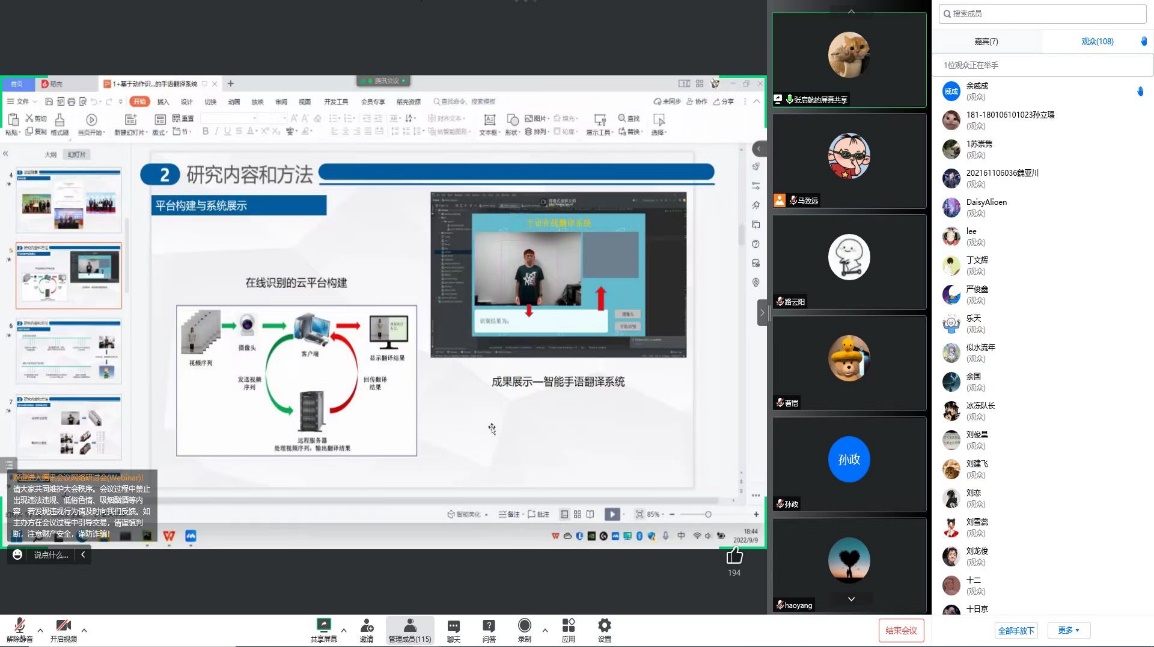
Task: Open the Q&A icon in toolbar
Action: (x=489, y=629)
